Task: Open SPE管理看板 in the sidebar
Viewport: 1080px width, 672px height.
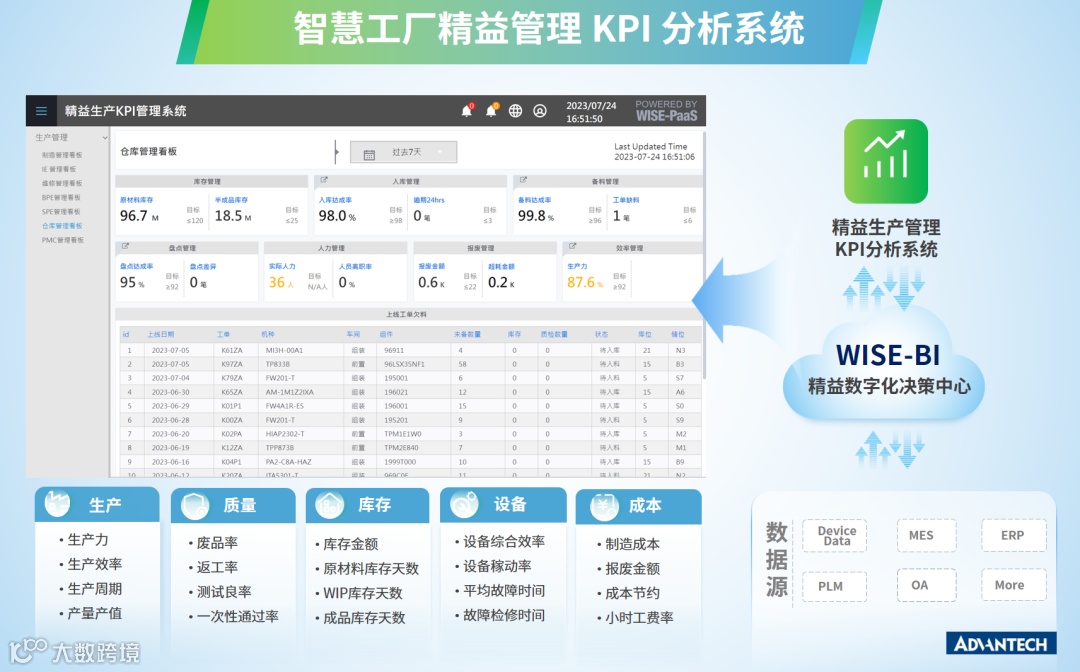Action: (x=61, y=211)
